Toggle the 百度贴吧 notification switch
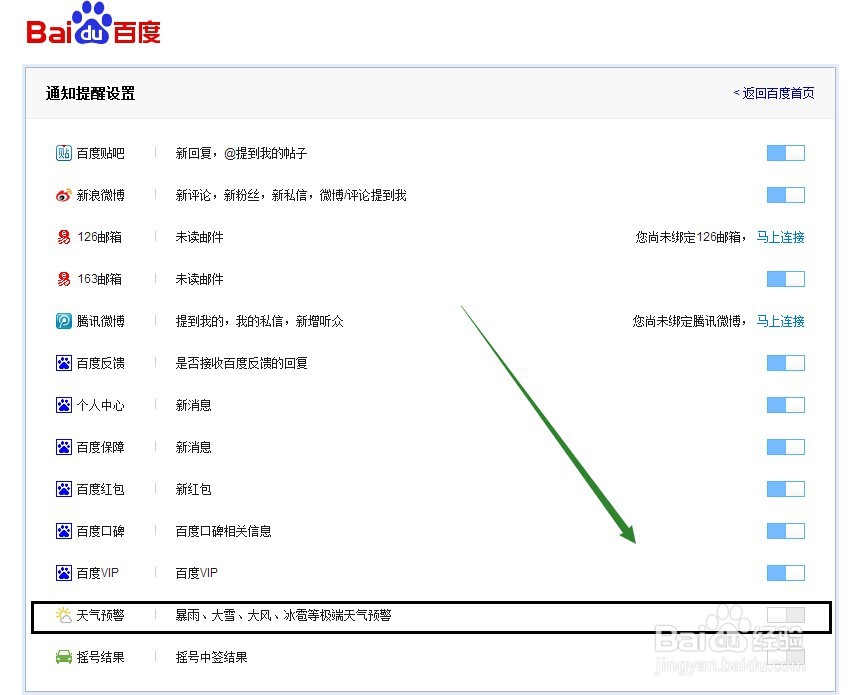The width and height of the screenshot is (853, 695). point(786,153)
